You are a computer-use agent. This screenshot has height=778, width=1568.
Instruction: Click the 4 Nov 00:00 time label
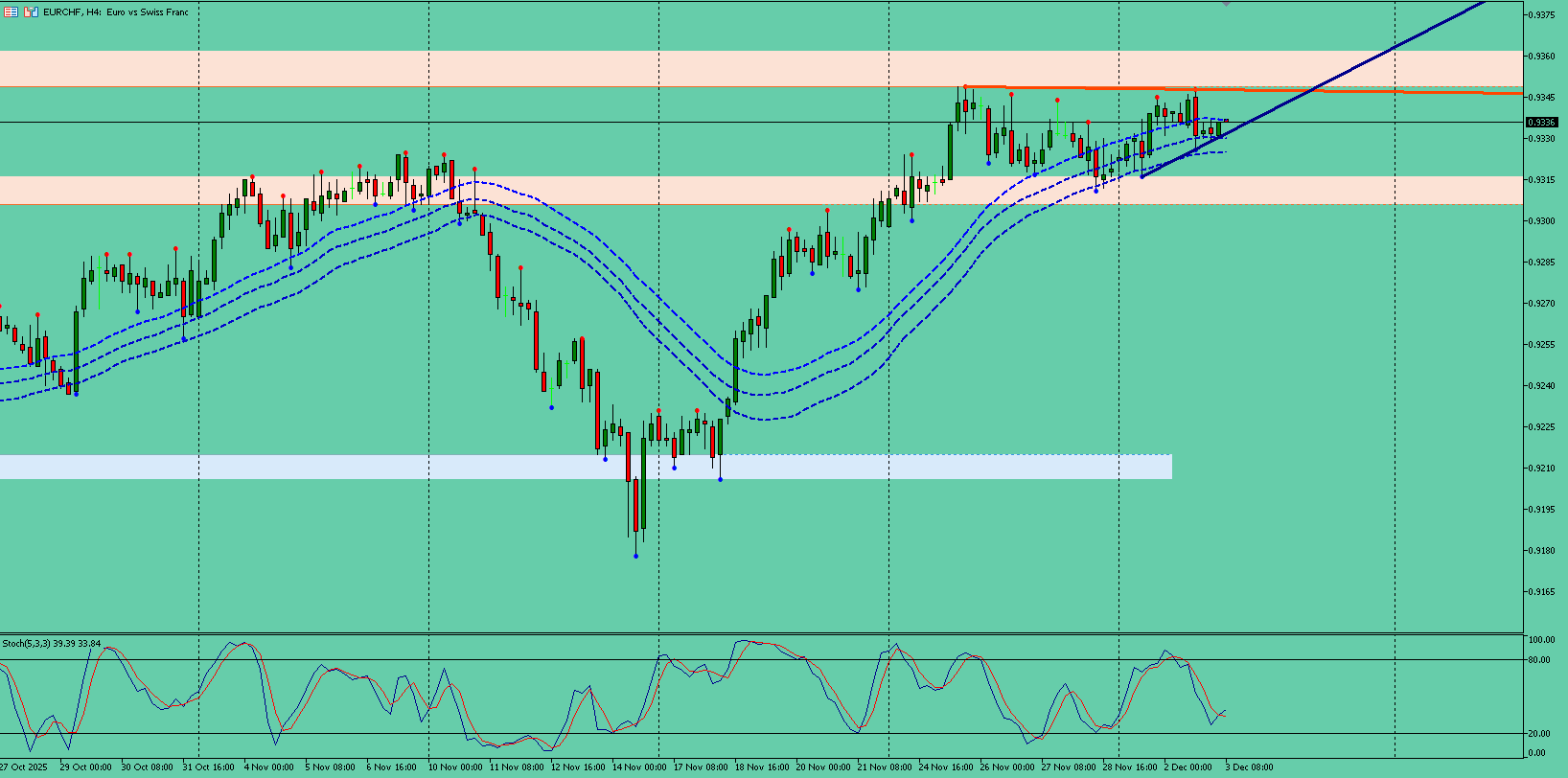click(268, 767)
